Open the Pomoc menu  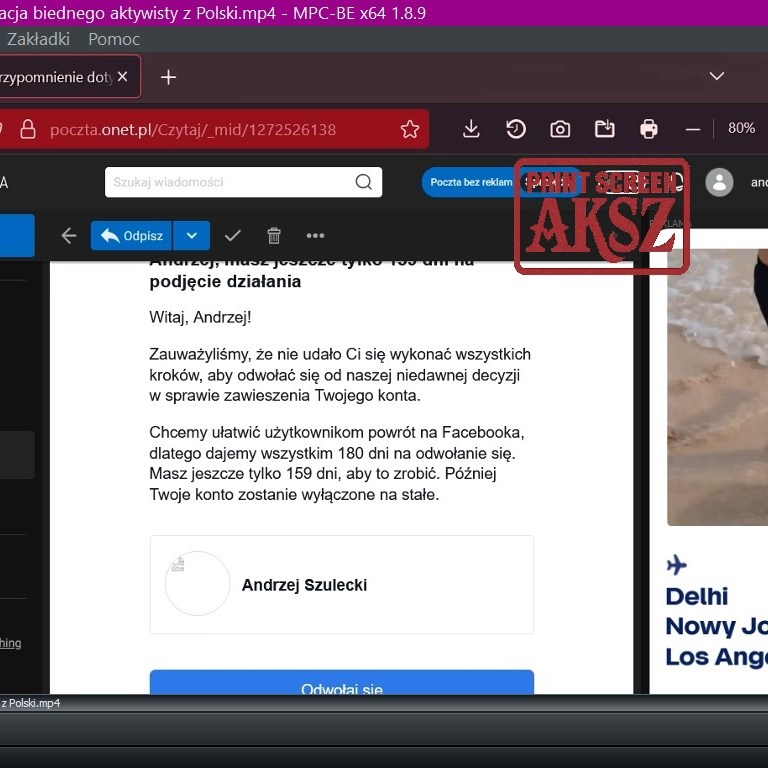(114, 39)
